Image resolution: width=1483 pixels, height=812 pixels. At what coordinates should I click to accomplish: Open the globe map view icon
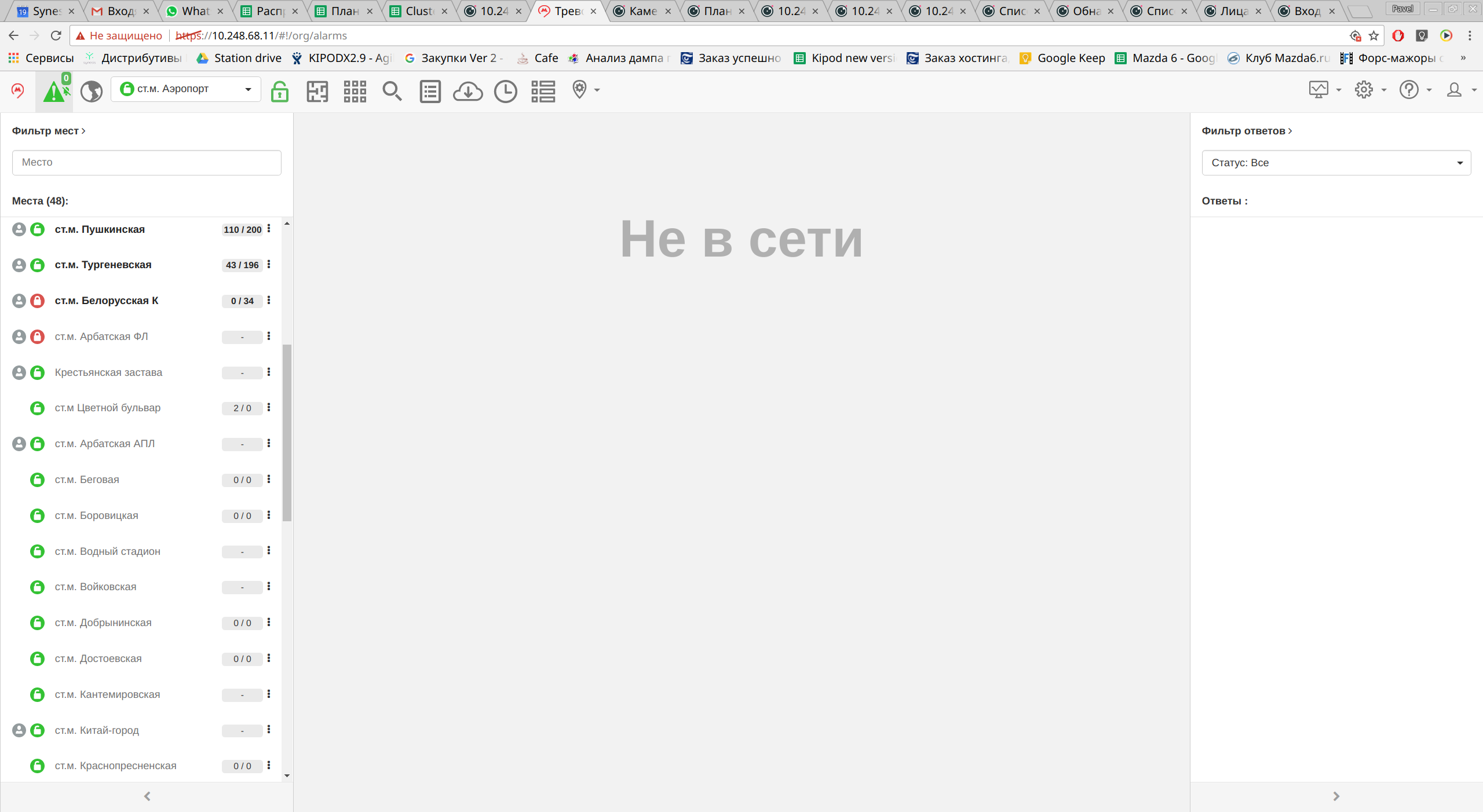click(91, 91)
